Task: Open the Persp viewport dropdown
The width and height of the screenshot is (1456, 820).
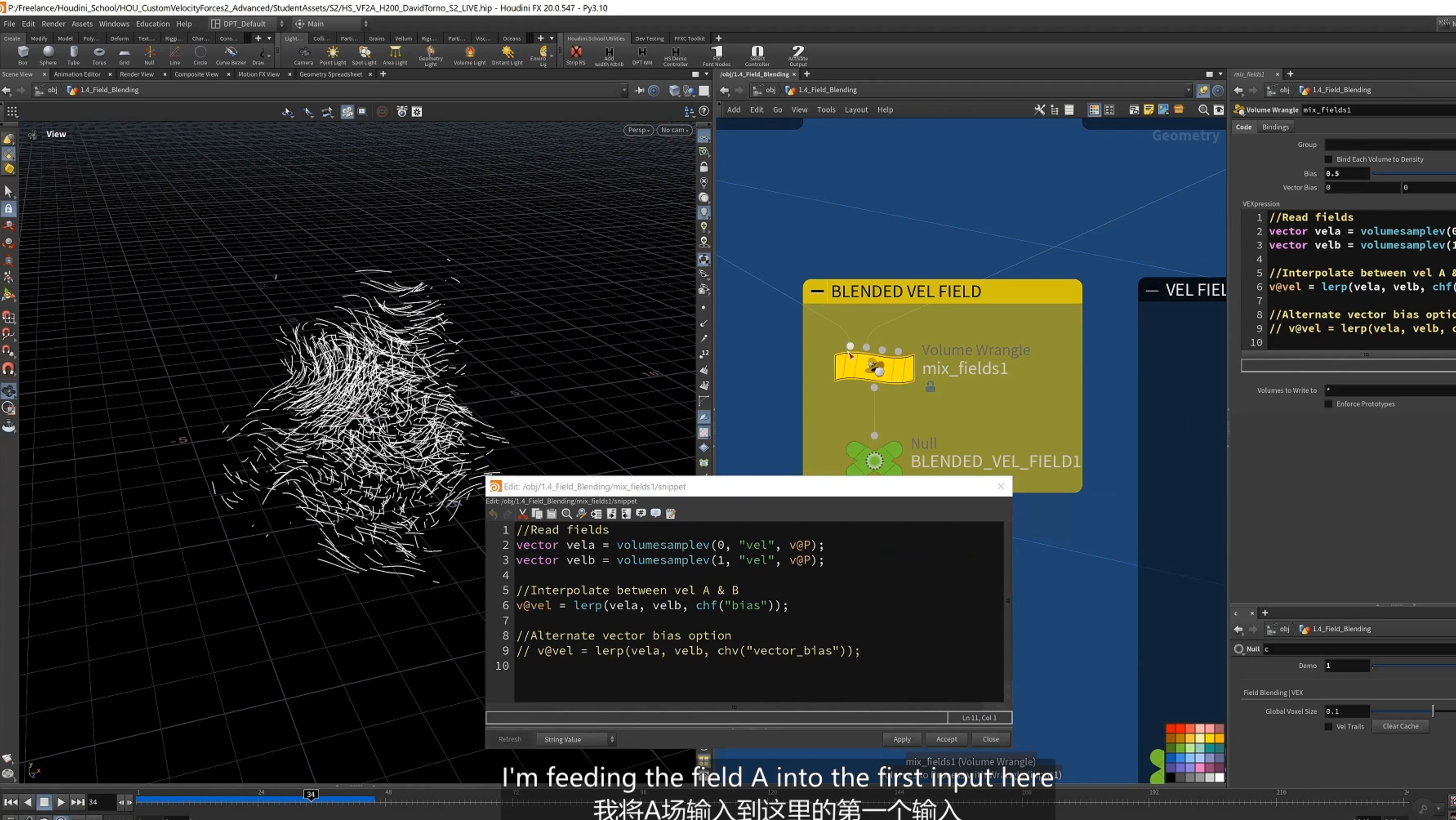Action: 639,130
